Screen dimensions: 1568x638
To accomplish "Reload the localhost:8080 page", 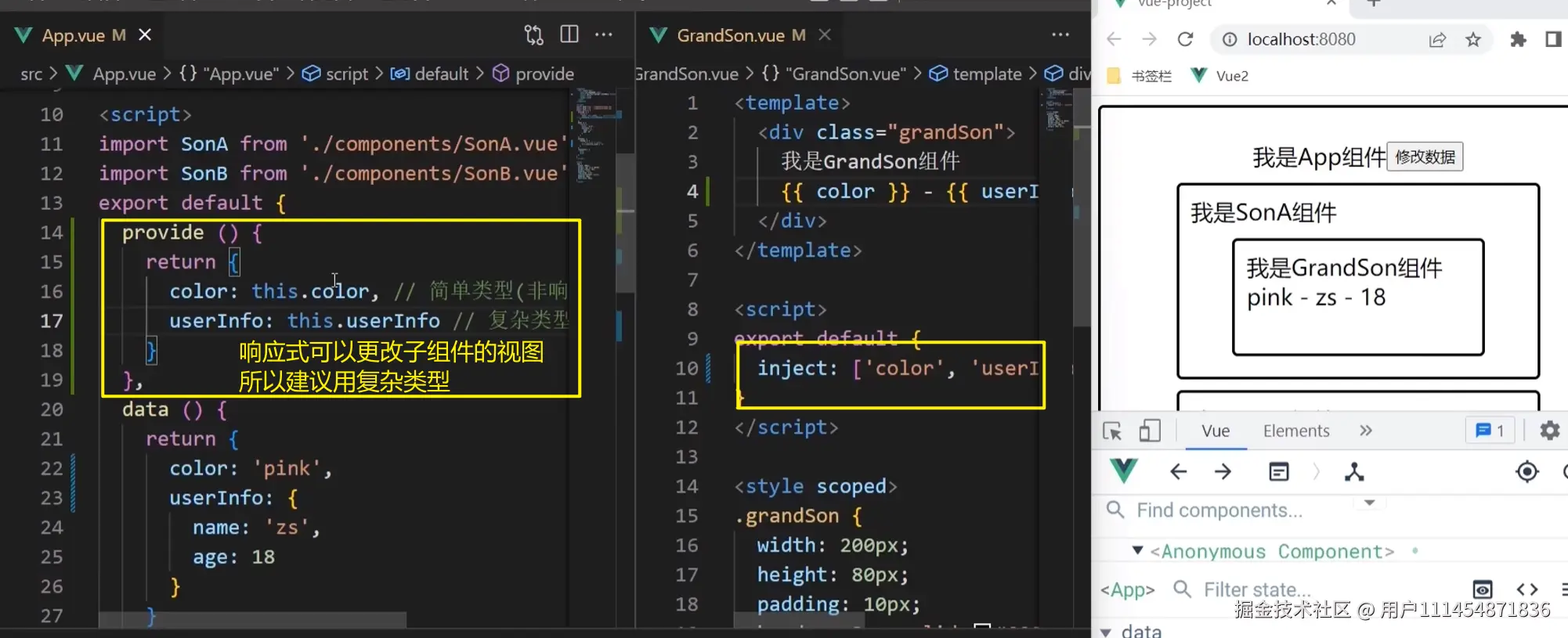I will (x=1185, y=39).
